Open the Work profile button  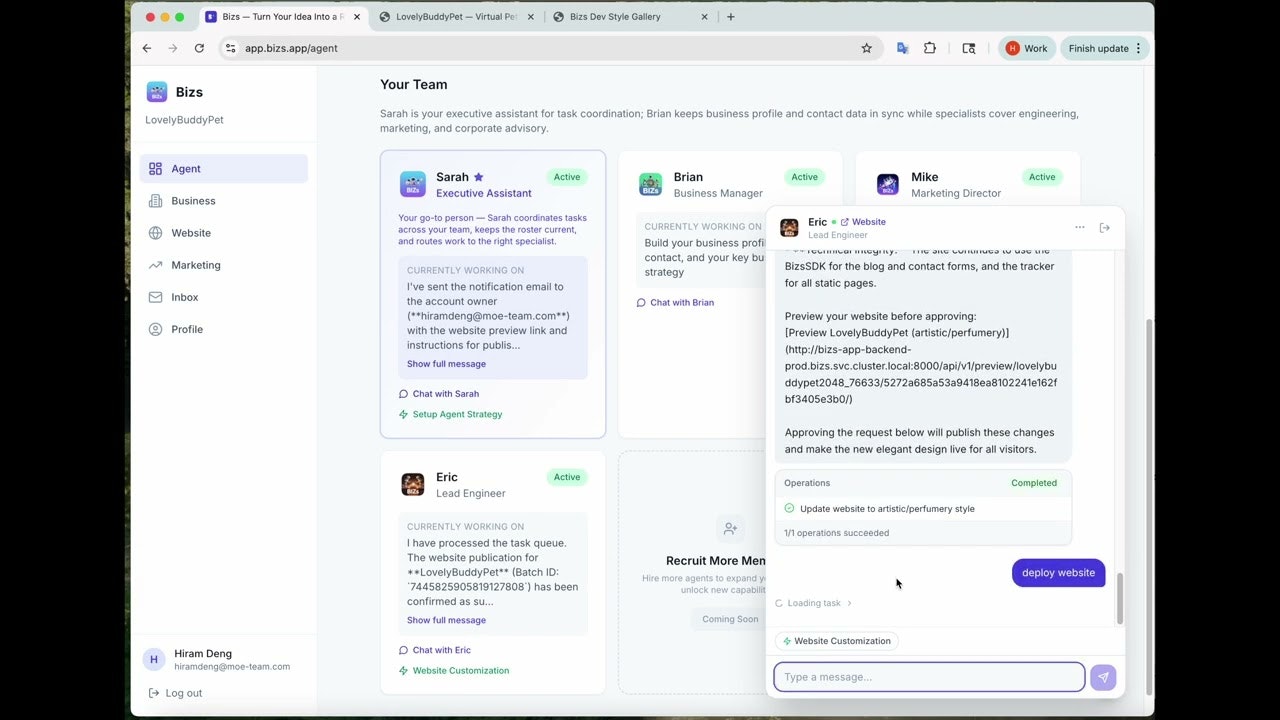[x=1027, y=48]
